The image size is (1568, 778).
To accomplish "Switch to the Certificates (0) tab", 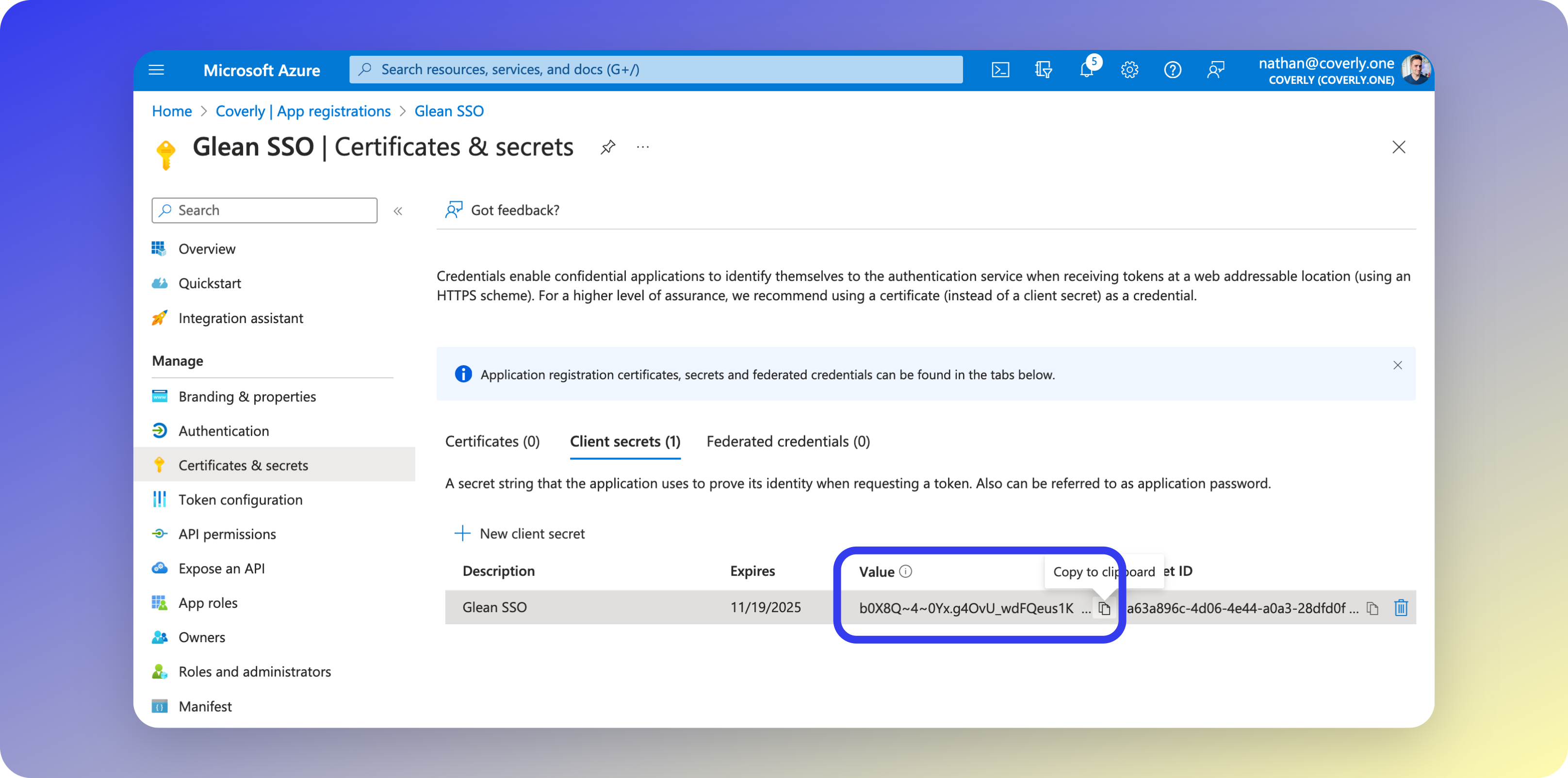I will [492, 441].
